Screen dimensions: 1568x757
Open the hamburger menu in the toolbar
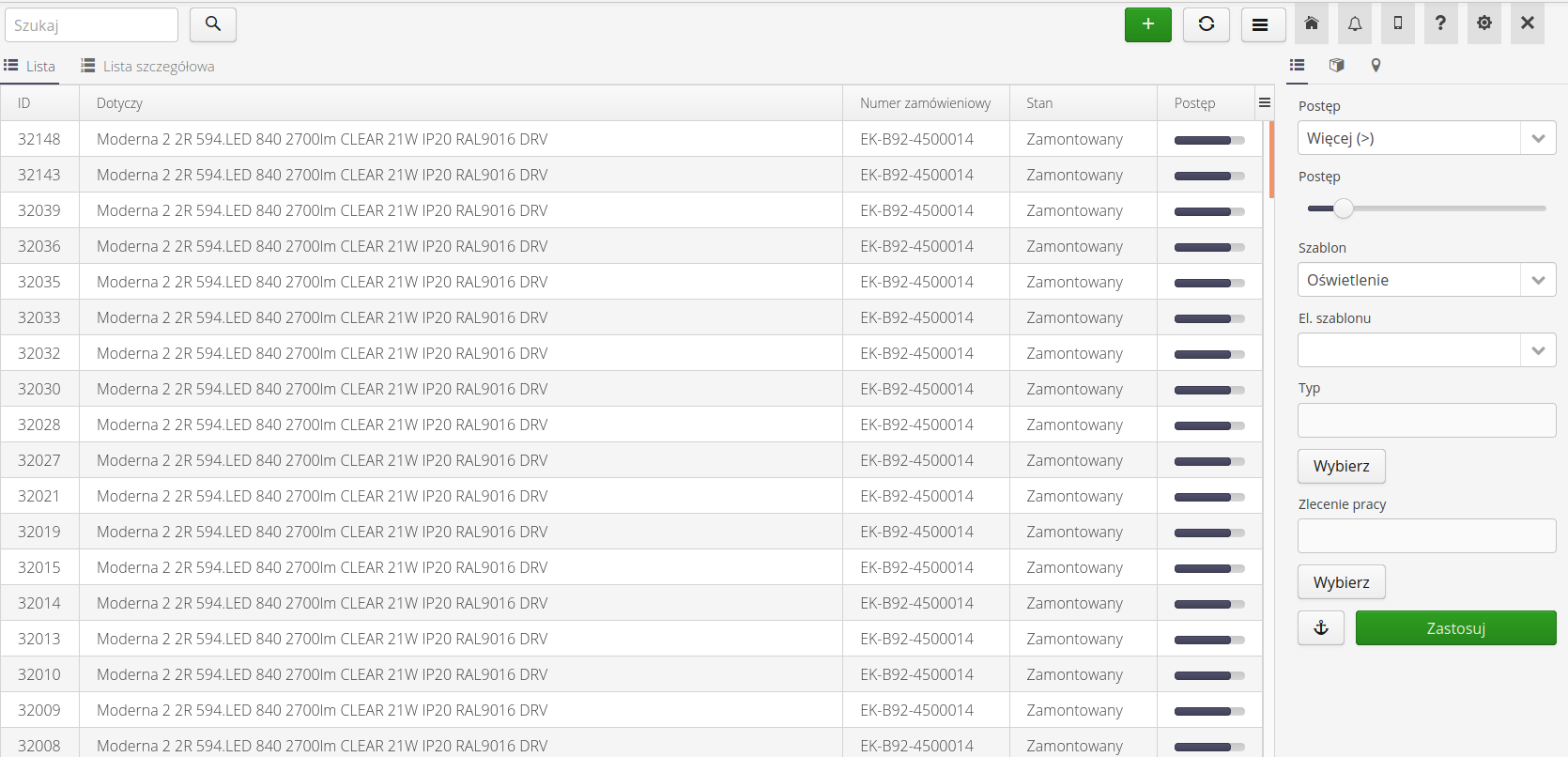click(1263, 24)
